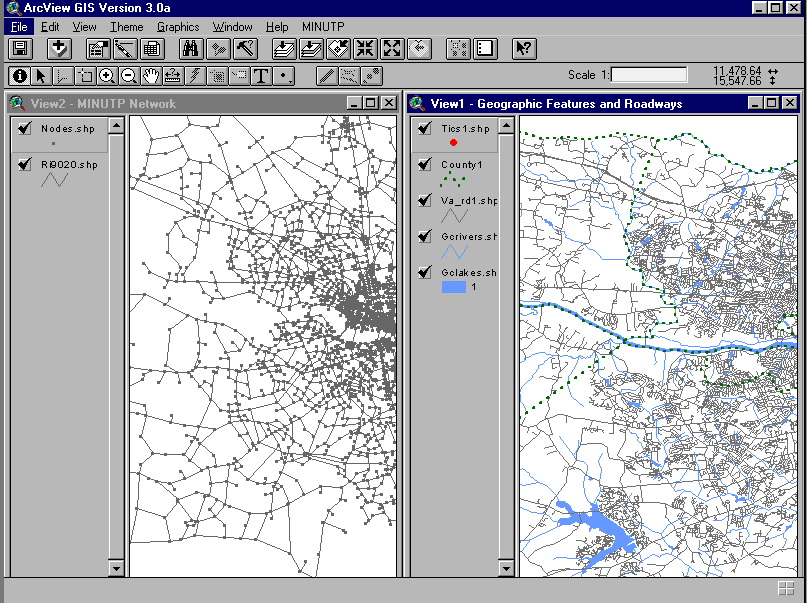Click the context Help arrow-question icon

[x=524, y=49]
